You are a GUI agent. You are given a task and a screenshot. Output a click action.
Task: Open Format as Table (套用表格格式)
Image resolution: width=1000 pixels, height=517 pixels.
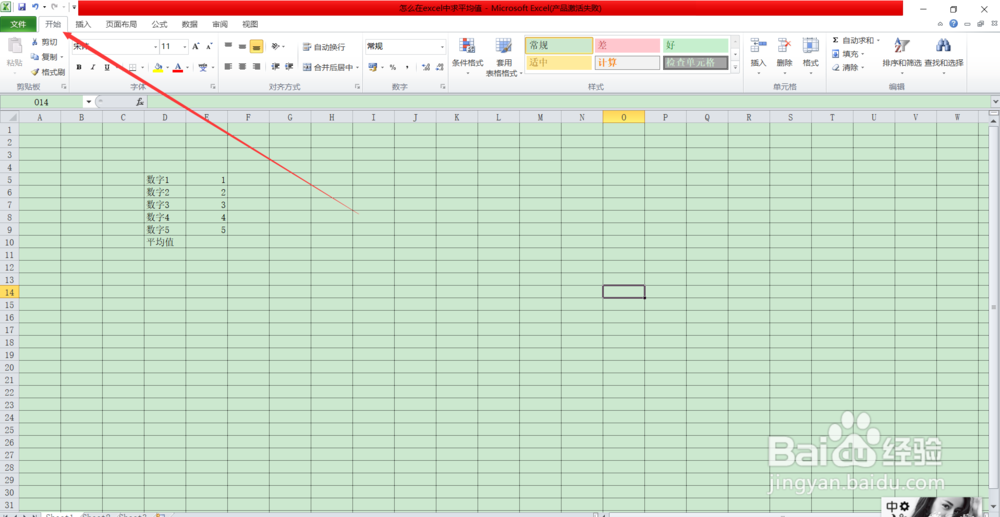[x=504, y=56]
